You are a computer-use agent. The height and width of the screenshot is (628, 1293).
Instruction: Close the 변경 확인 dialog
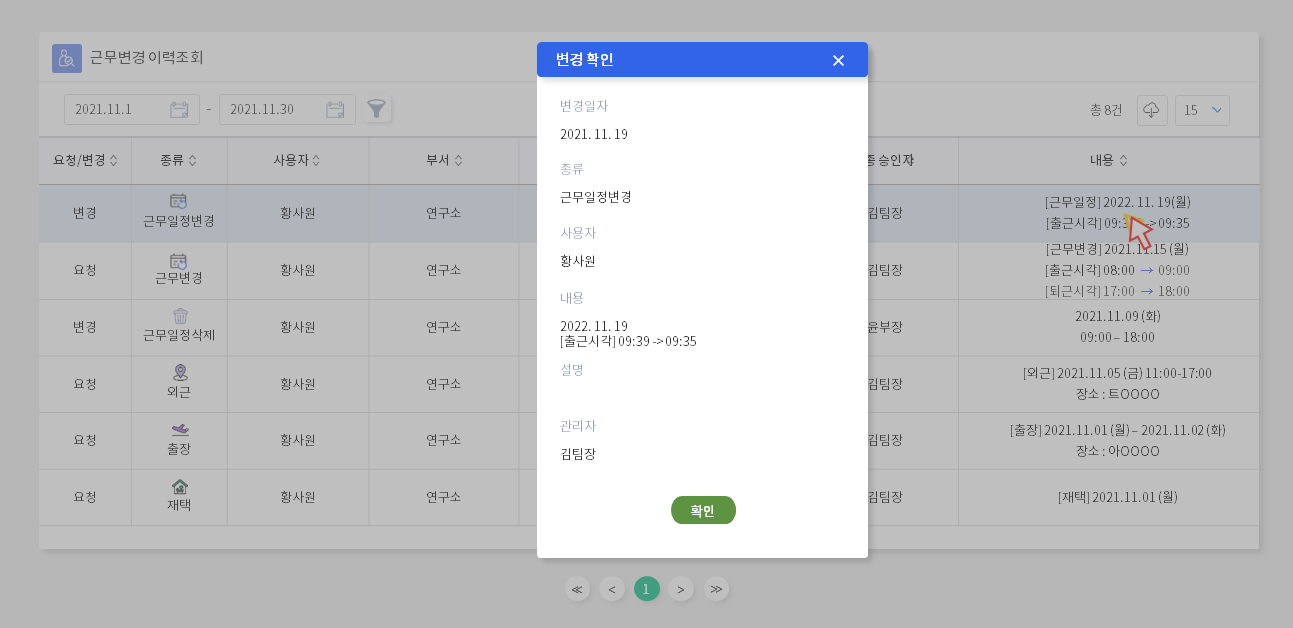(x=838, y=60)
